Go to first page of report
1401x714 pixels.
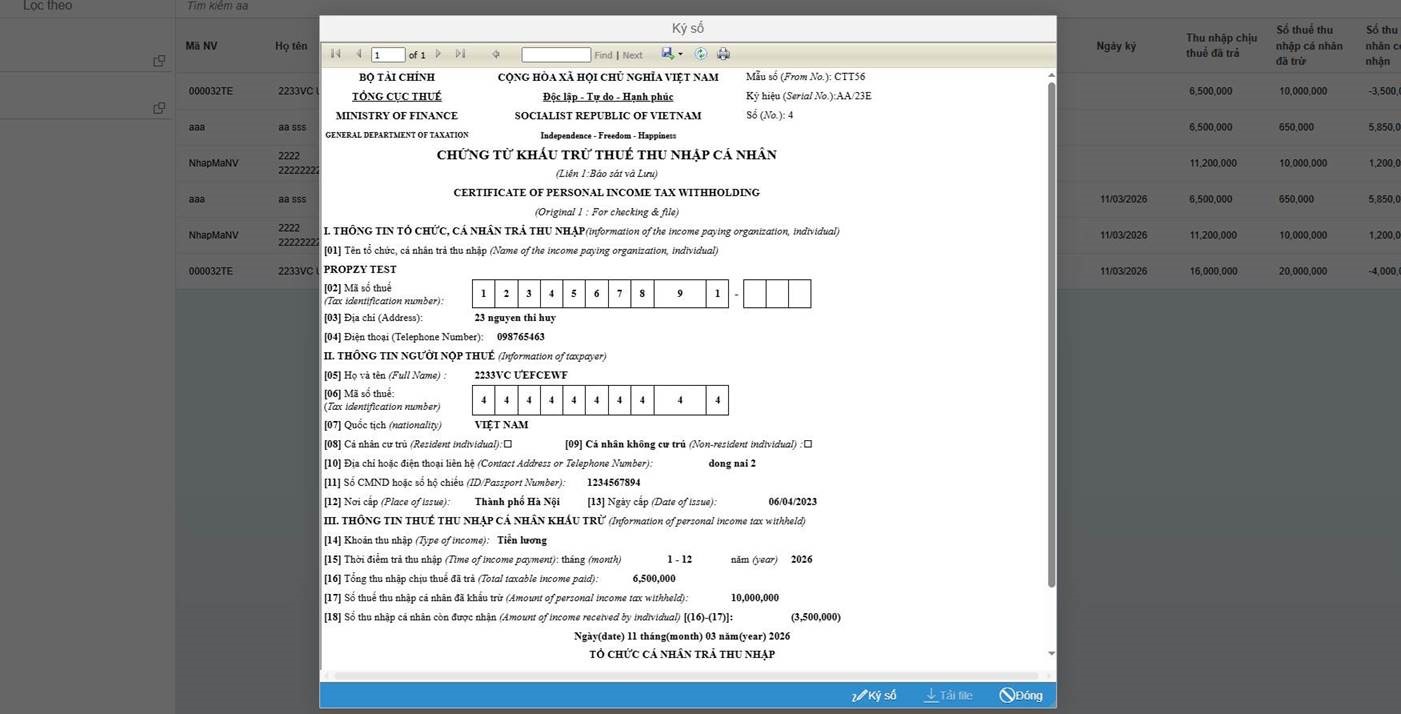(x=335, y=54)
